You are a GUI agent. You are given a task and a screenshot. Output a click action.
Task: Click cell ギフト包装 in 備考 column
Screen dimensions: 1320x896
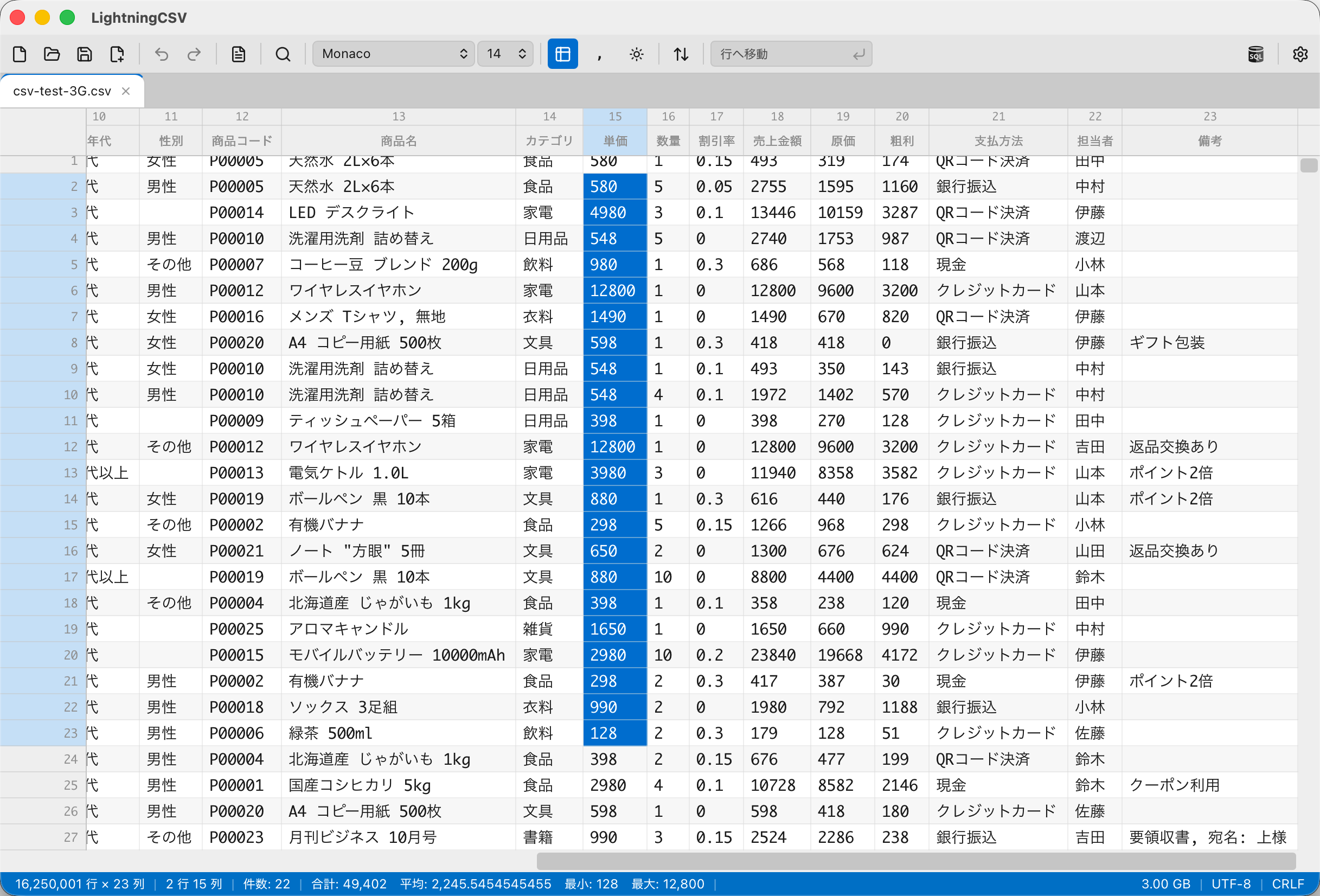click(x=1210, y=343)
